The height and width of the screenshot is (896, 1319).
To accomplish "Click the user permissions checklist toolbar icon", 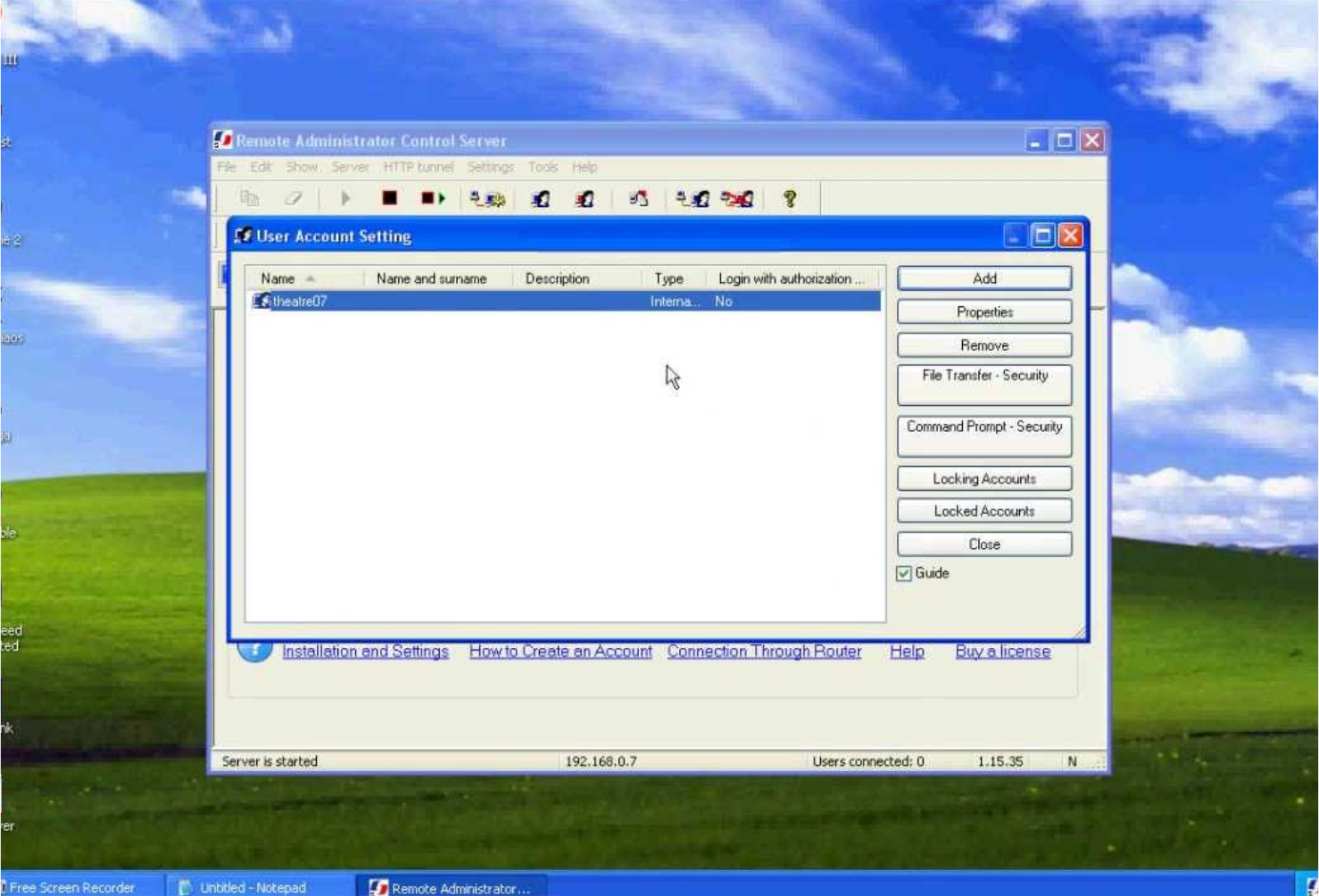I will coord(638,199).
